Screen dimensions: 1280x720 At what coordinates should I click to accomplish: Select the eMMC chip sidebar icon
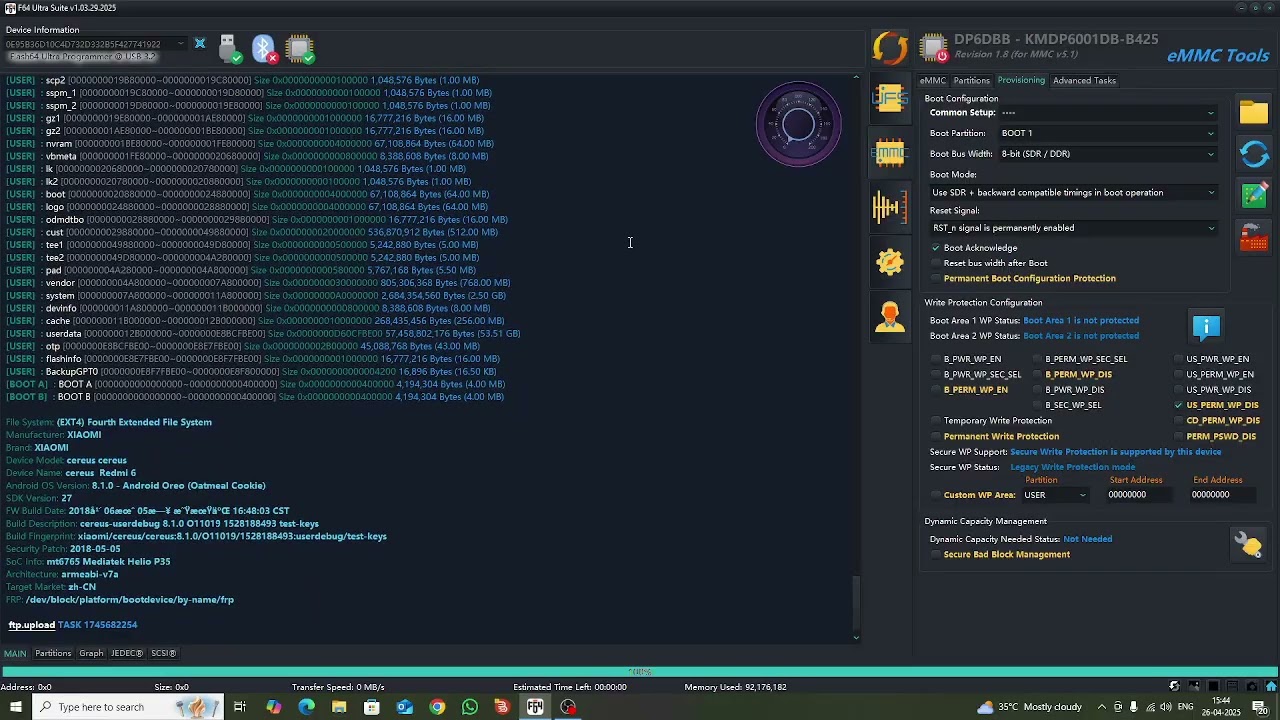tap(889, 153)
